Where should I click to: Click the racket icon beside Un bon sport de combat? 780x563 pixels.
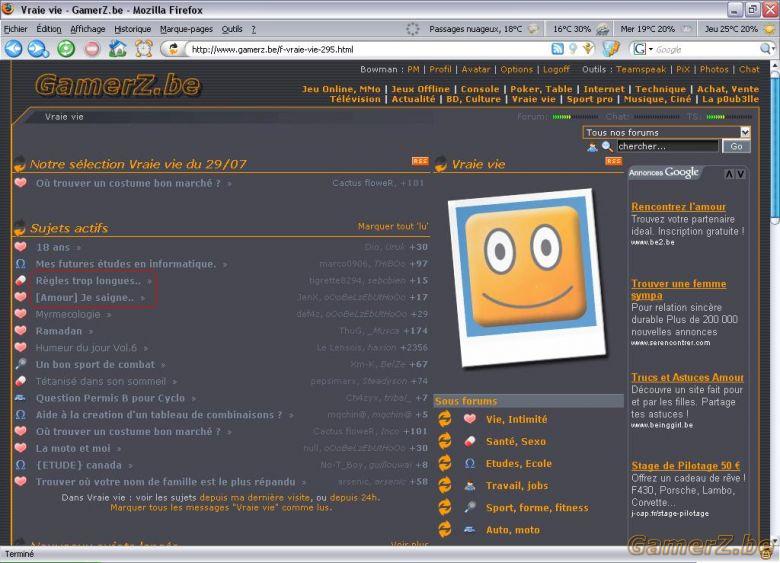point(20,364)
